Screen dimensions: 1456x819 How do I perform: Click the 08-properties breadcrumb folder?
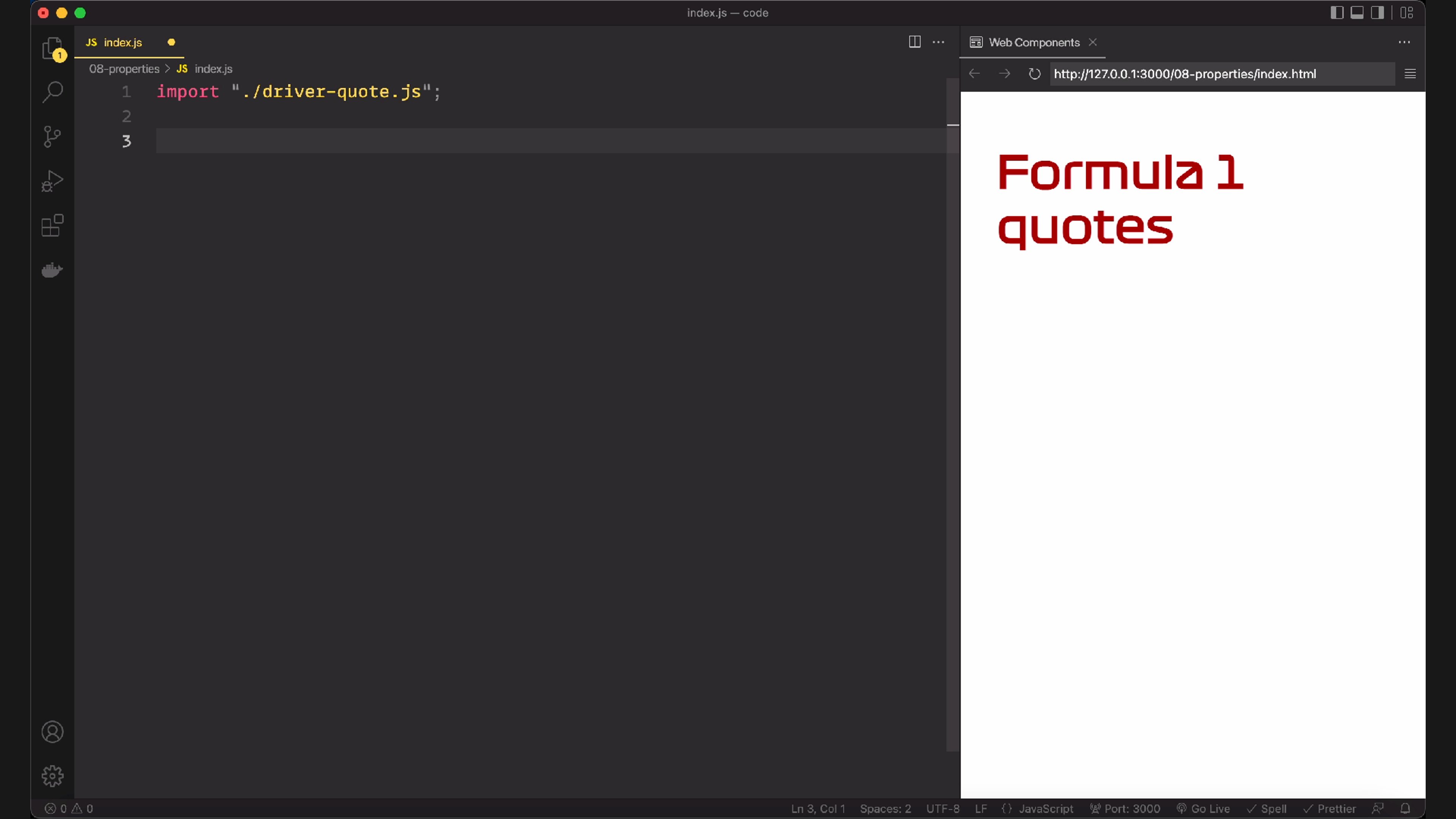pyautogui.click(x=124, y=69)
